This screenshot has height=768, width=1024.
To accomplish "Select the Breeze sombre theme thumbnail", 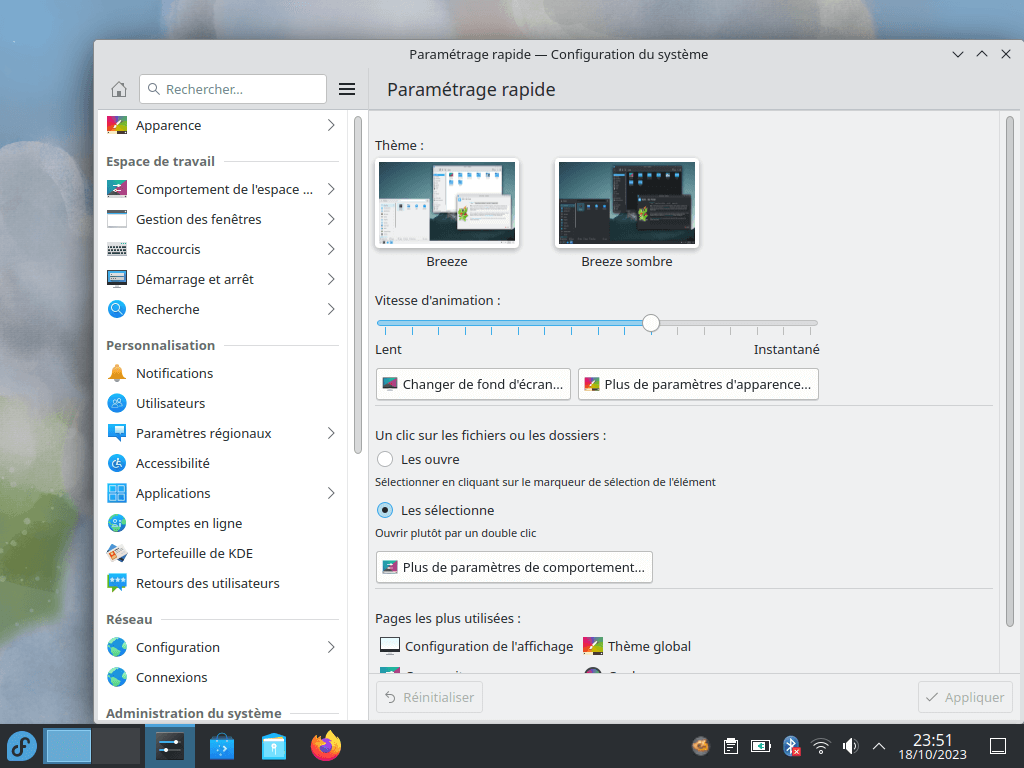I will point(627,203).
